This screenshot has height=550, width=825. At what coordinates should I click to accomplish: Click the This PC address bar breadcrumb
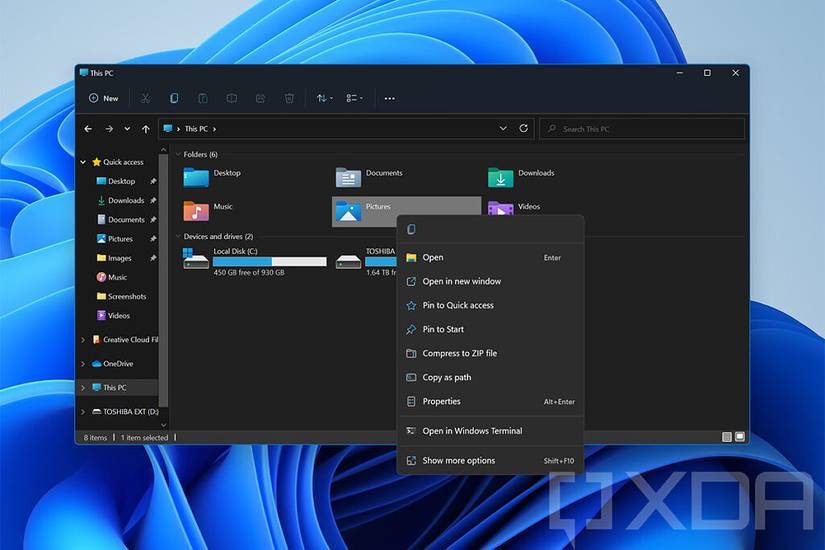[196, 129]
